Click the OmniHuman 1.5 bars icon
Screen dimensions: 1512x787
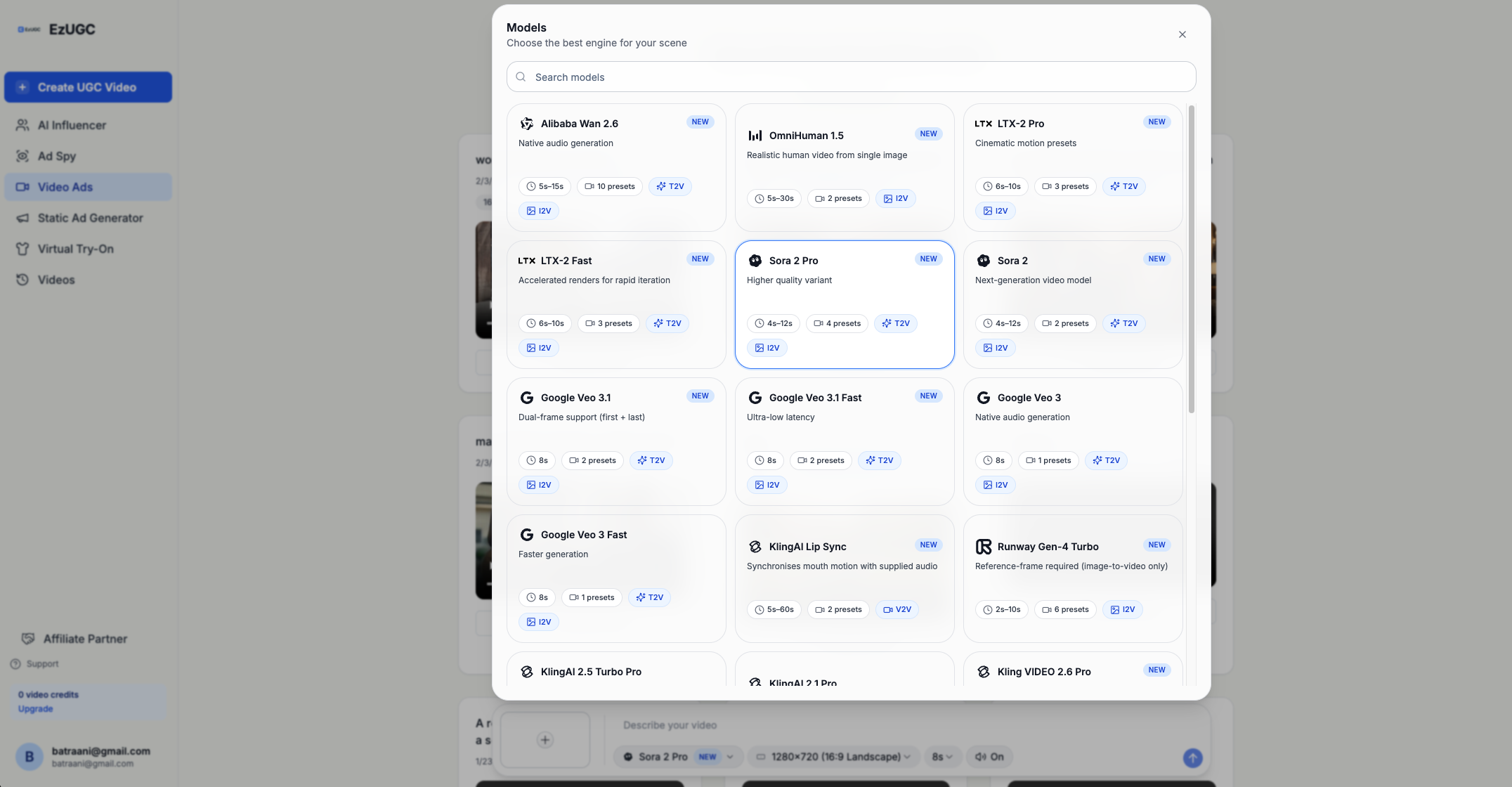(x=755, y=136)
